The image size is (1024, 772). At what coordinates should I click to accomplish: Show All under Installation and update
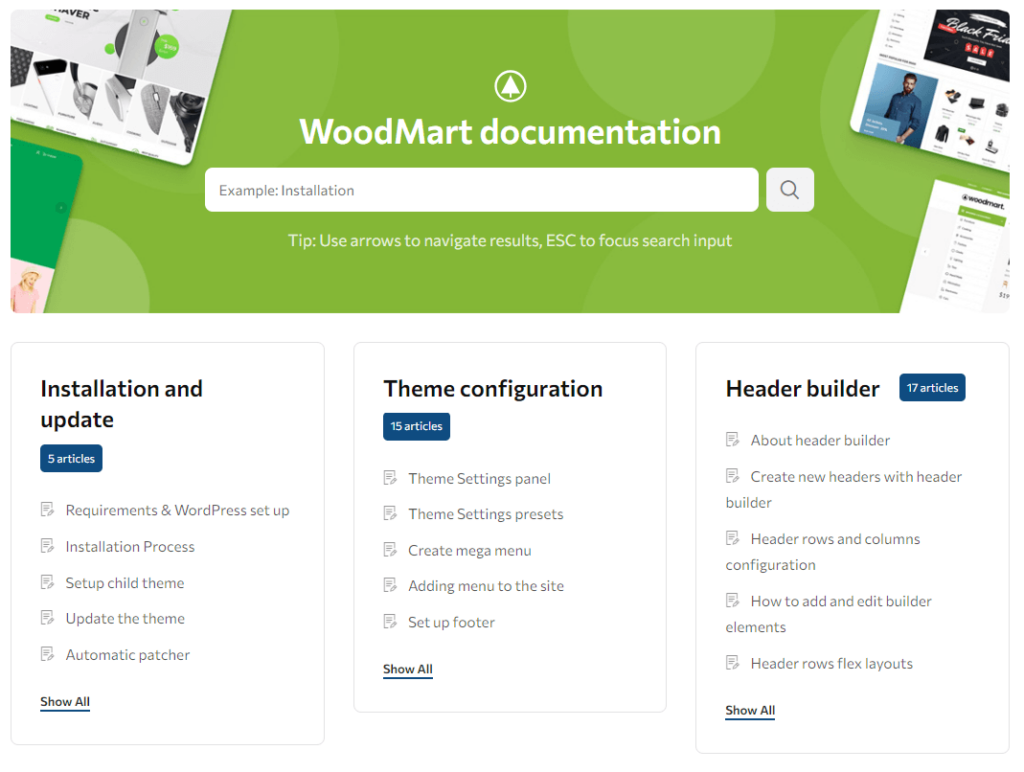click(x=65, y=701)
